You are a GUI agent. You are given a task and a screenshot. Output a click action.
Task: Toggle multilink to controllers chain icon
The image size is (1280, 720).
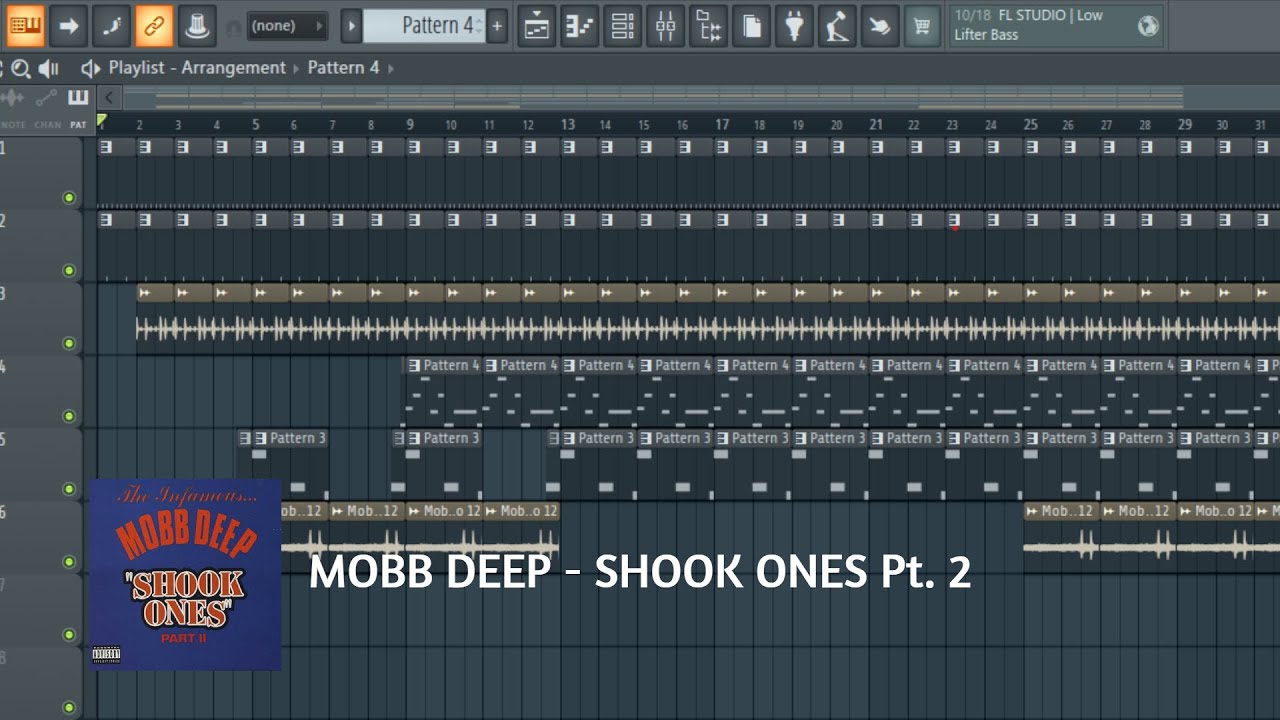[x=154, y=25]
